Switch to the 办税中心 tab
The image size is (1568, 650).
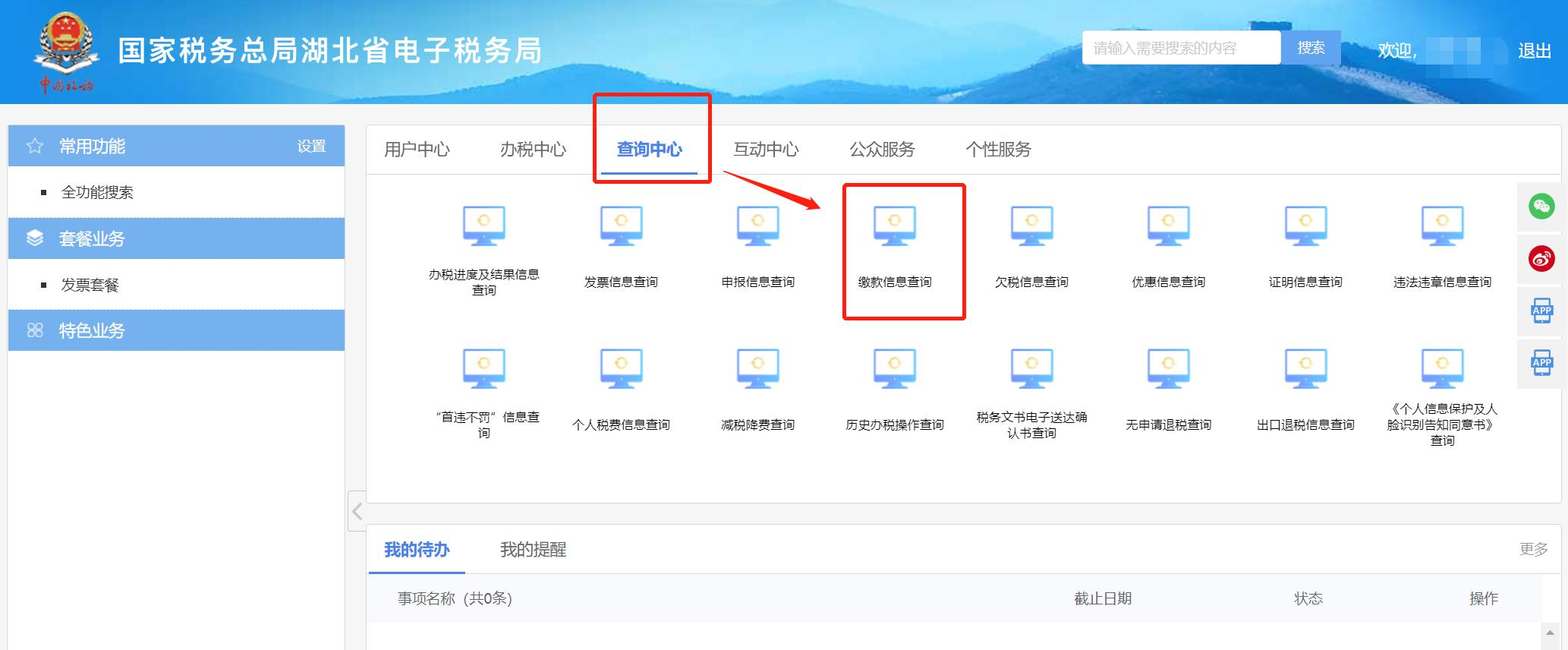(x=533, y=150)
